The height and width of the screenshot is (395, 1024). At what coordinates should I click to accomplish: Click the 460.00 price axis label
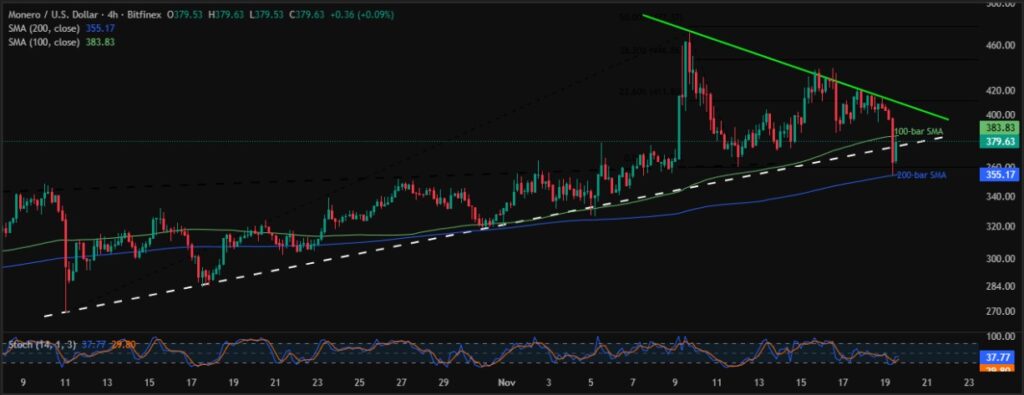[x=999, y=45]
